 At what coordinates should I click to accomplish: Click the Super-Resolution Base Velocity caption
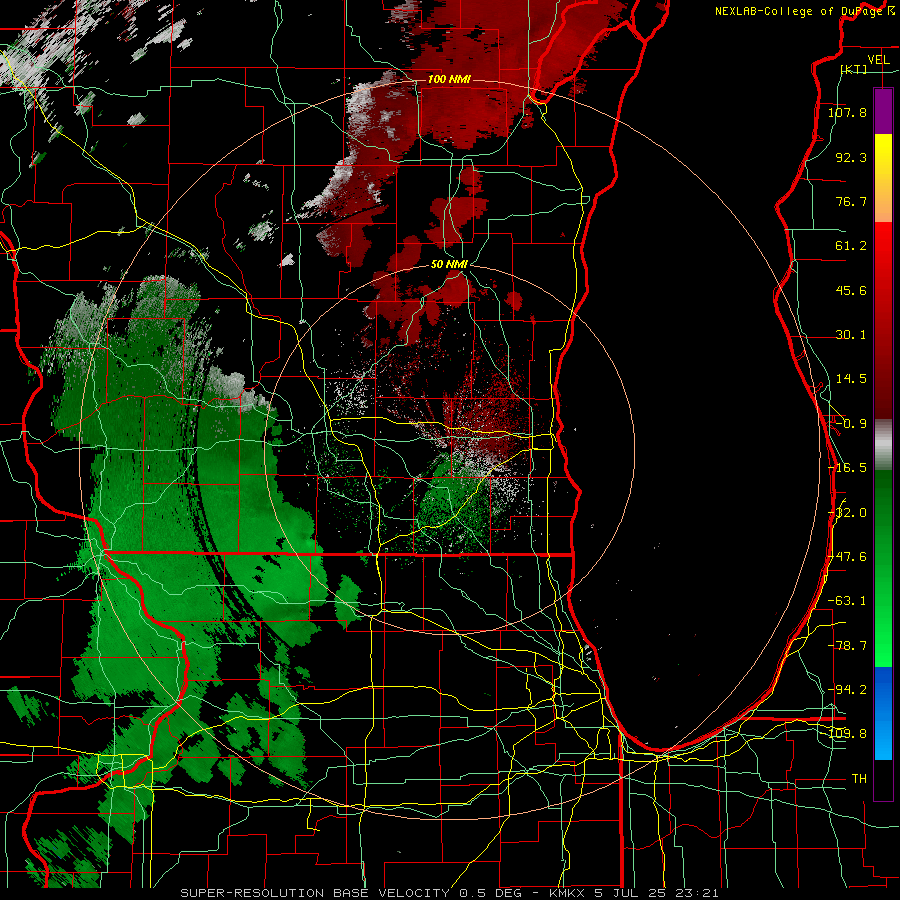449,893
